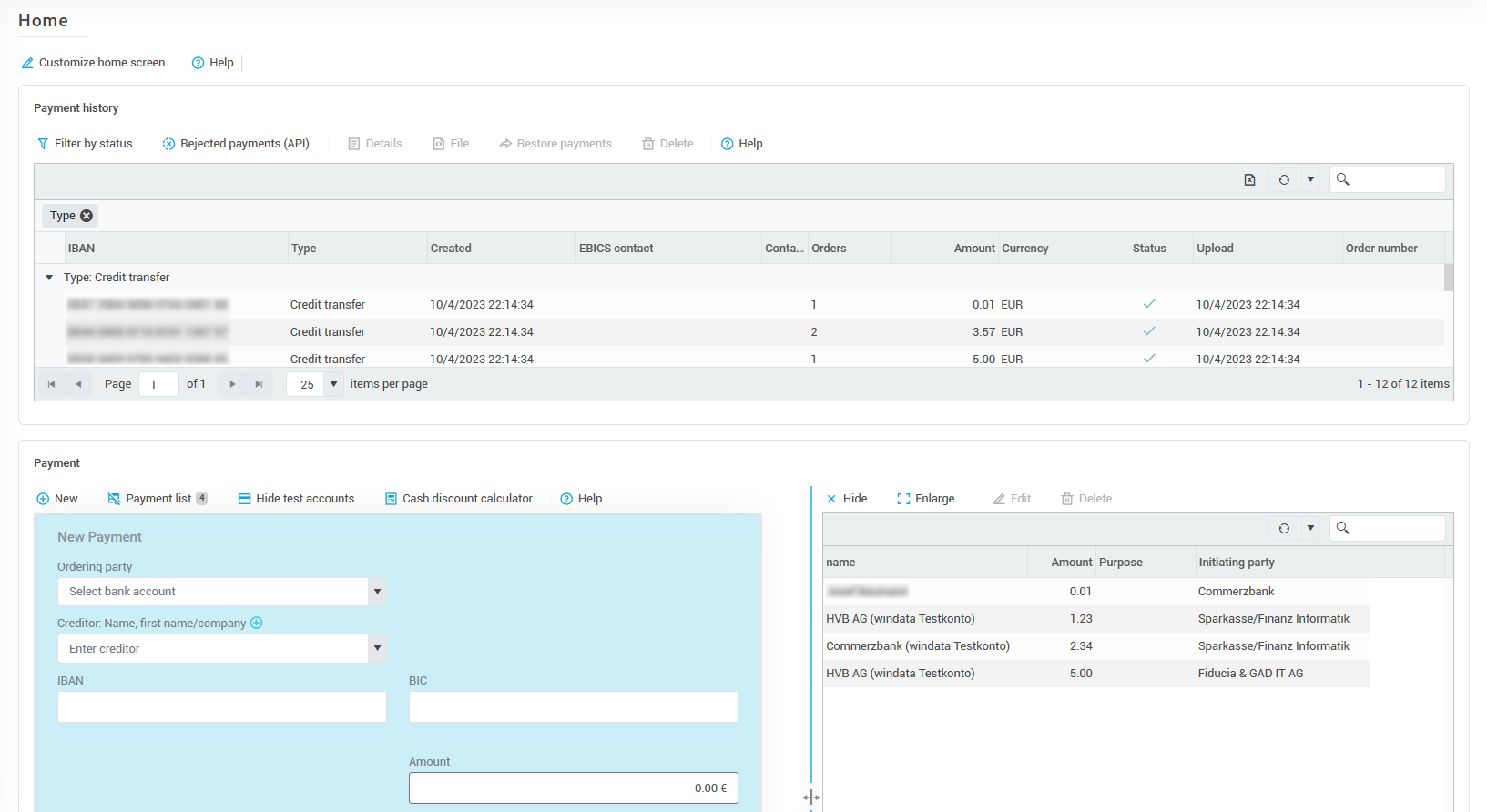Viewport: 1487px width, 812px height.
Task: Click Customize home screen
Action: [x=93, y=63]
